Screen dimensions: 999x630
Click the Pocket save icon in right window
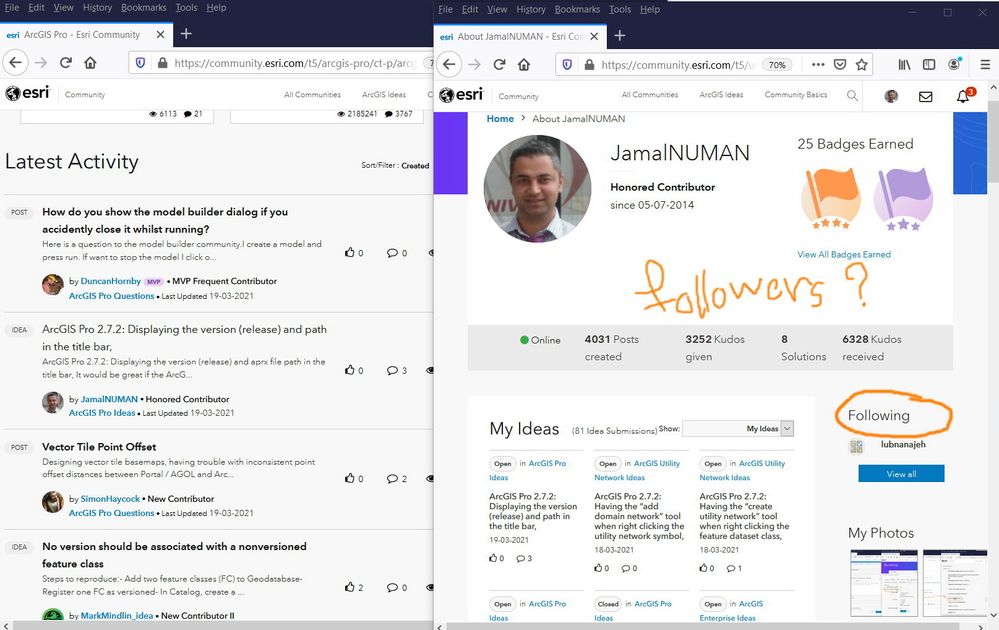point(840,64)
